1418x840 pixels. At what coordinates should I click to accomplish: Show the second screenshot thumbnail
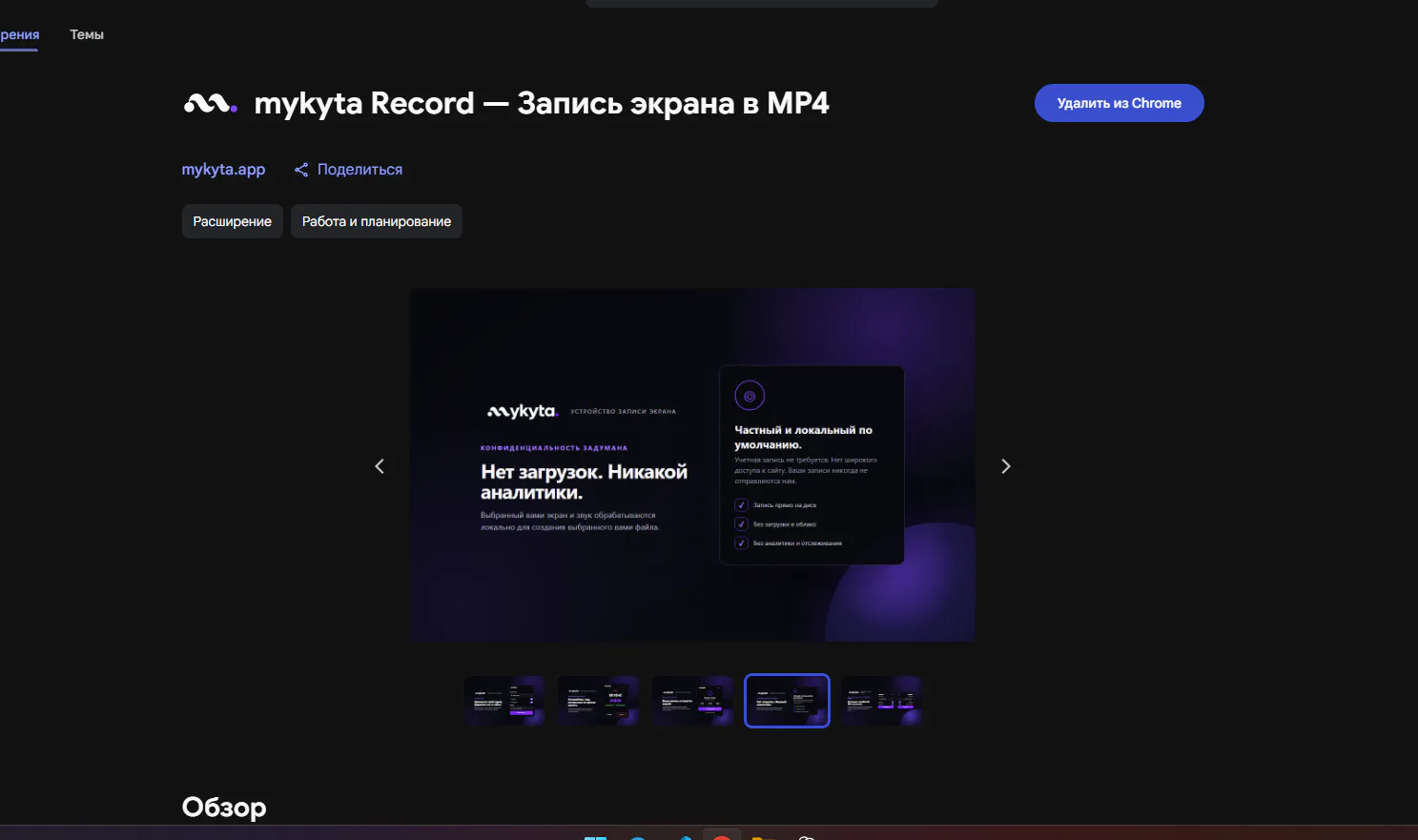pyautogui.click(x=598, y=701)
